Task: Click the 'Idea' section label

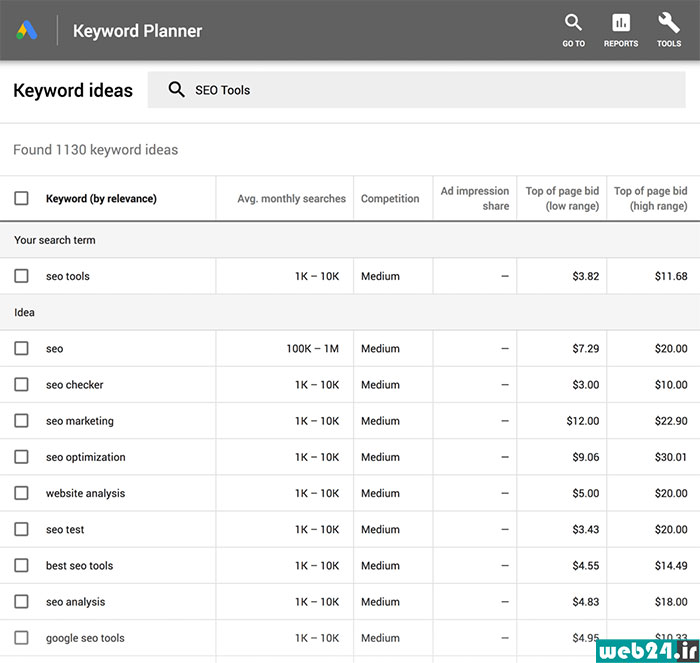Action: pos(24,312)
